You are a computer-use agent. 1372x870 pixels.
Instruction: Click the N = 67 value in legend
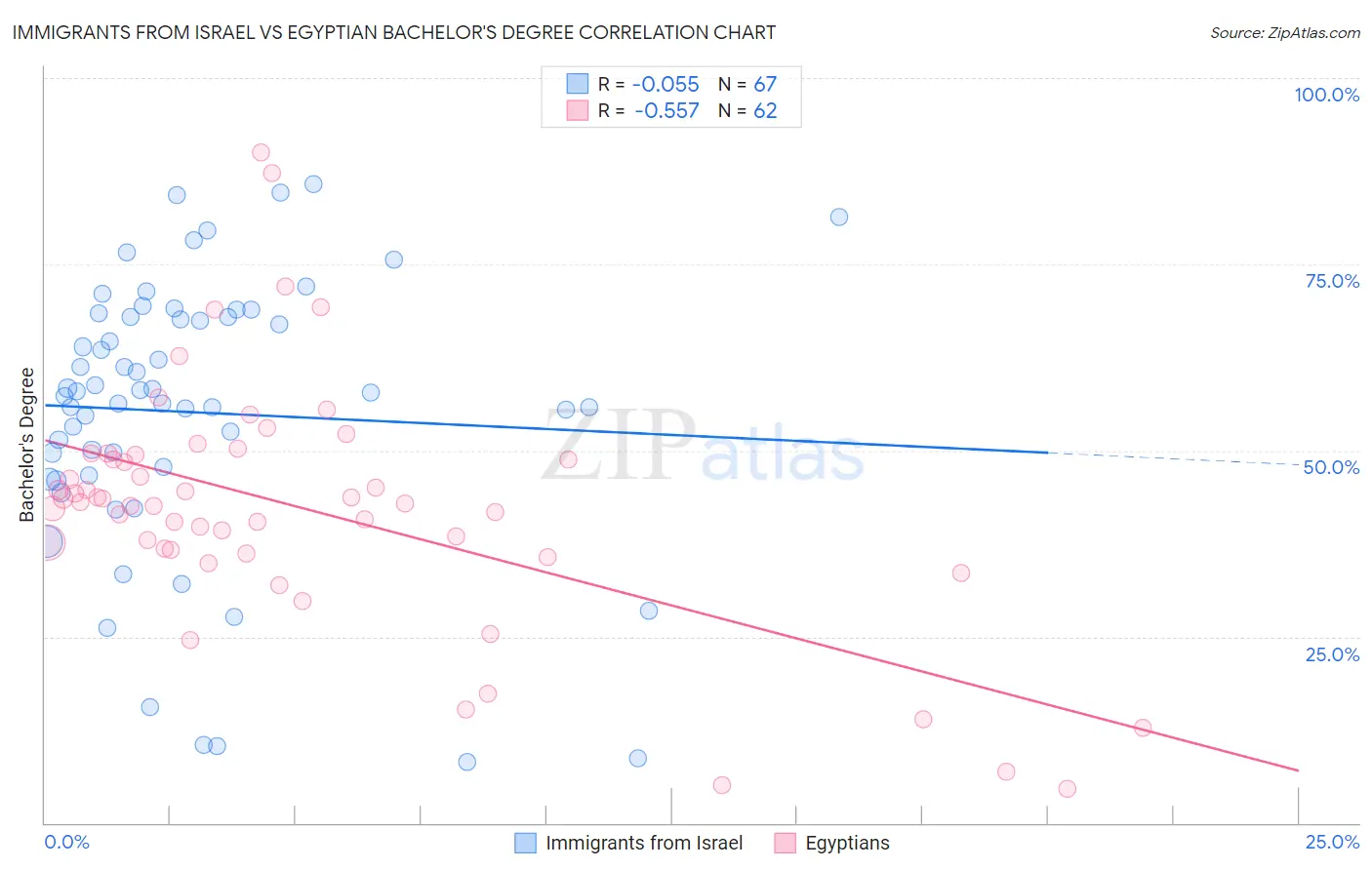pos(747,84)
